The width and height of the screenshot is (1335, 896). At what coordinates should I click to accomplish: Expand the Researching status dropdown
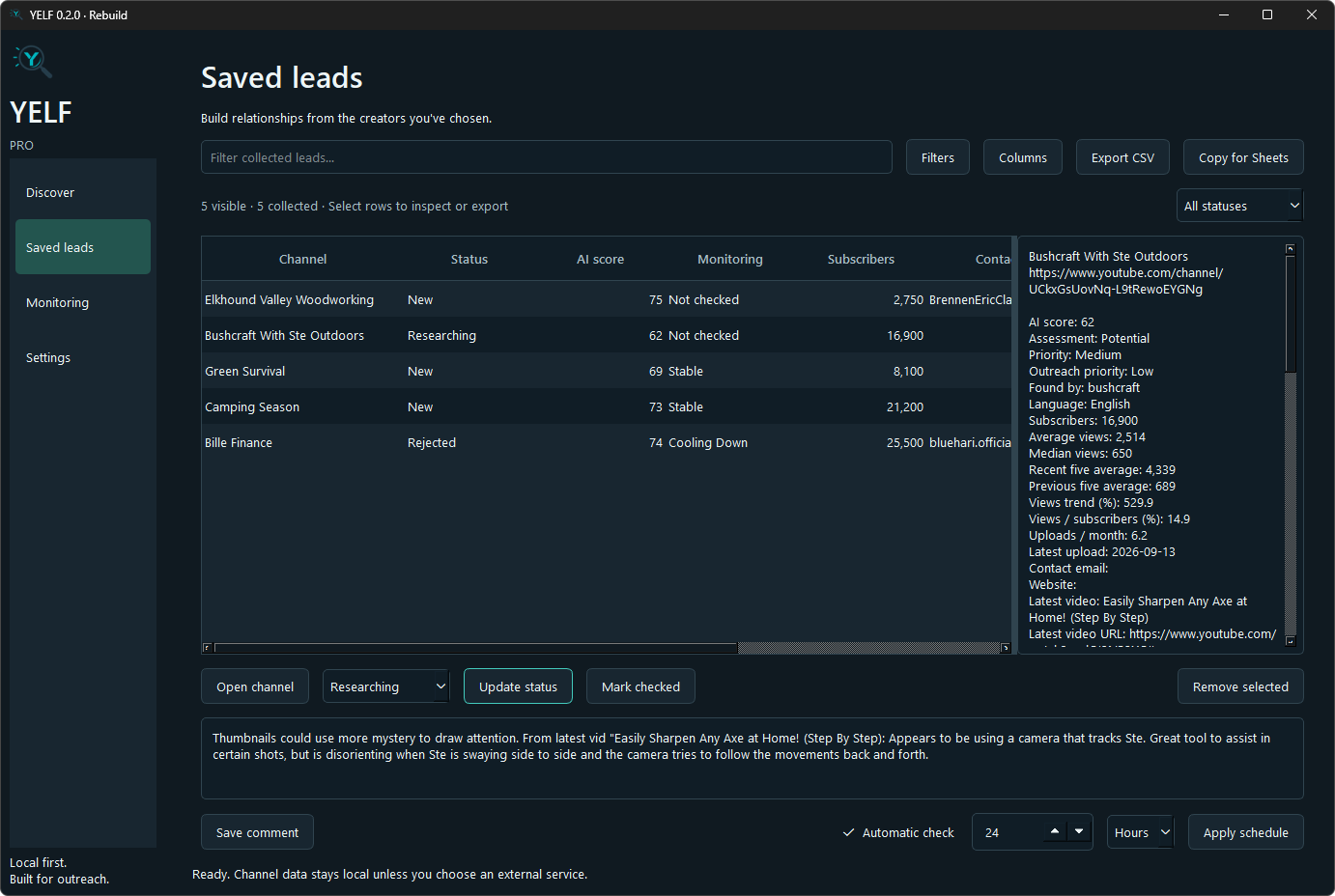point(385,686)
